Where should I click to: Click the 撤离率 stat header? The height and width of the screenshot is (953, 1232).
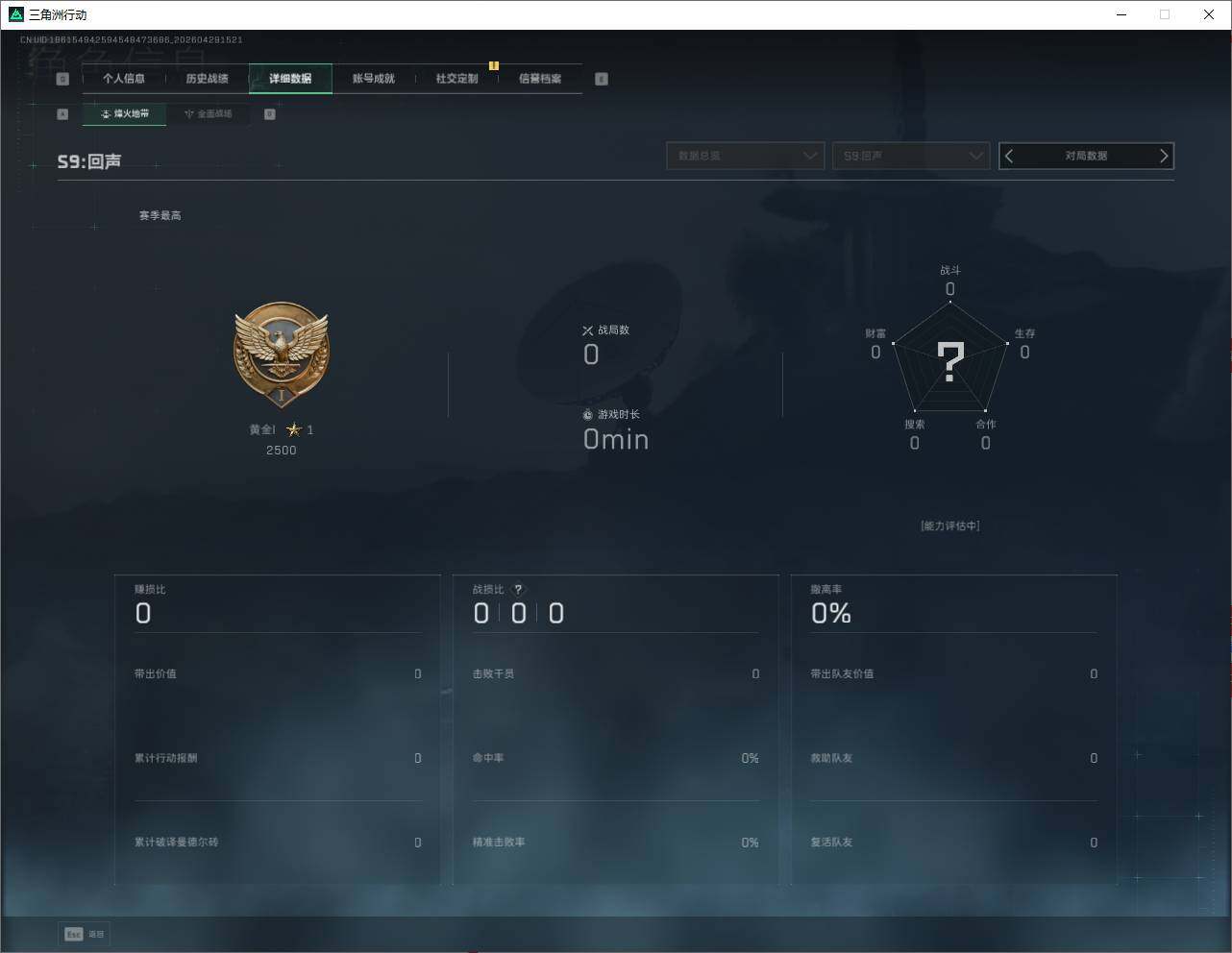tap(826, 590)
